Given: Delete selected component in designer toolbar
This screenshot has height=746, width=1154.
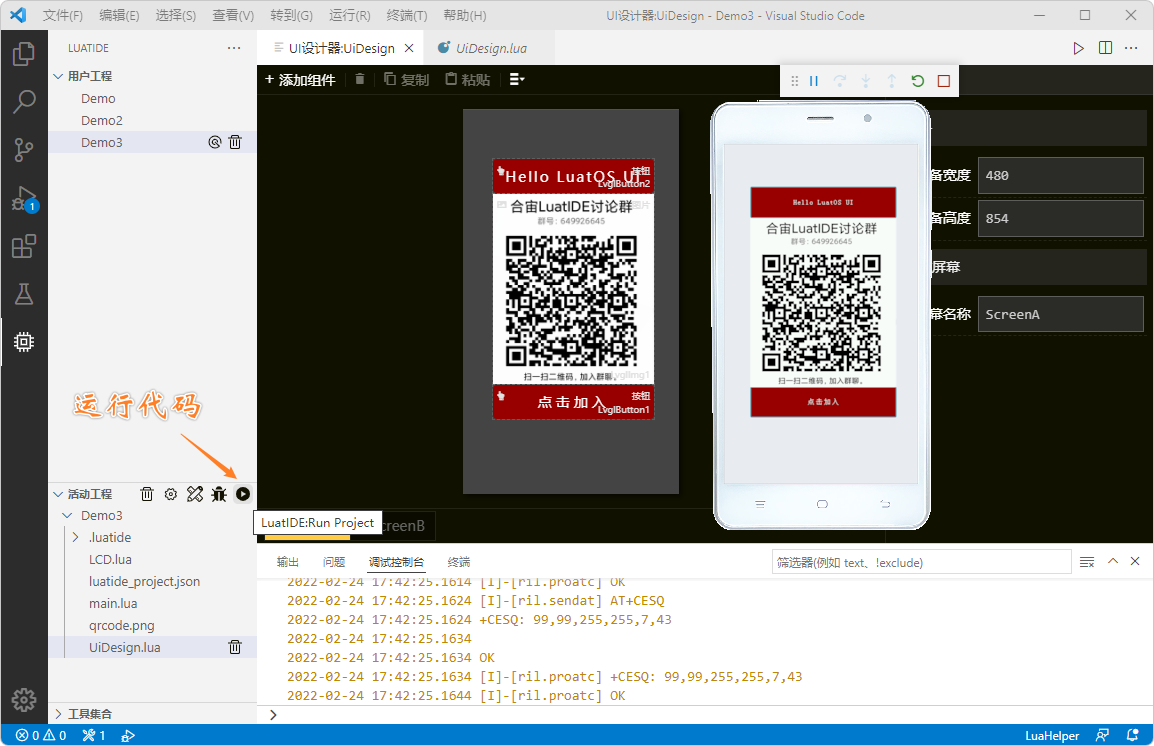Looking at the screenshot, I should tap(360, 79).
